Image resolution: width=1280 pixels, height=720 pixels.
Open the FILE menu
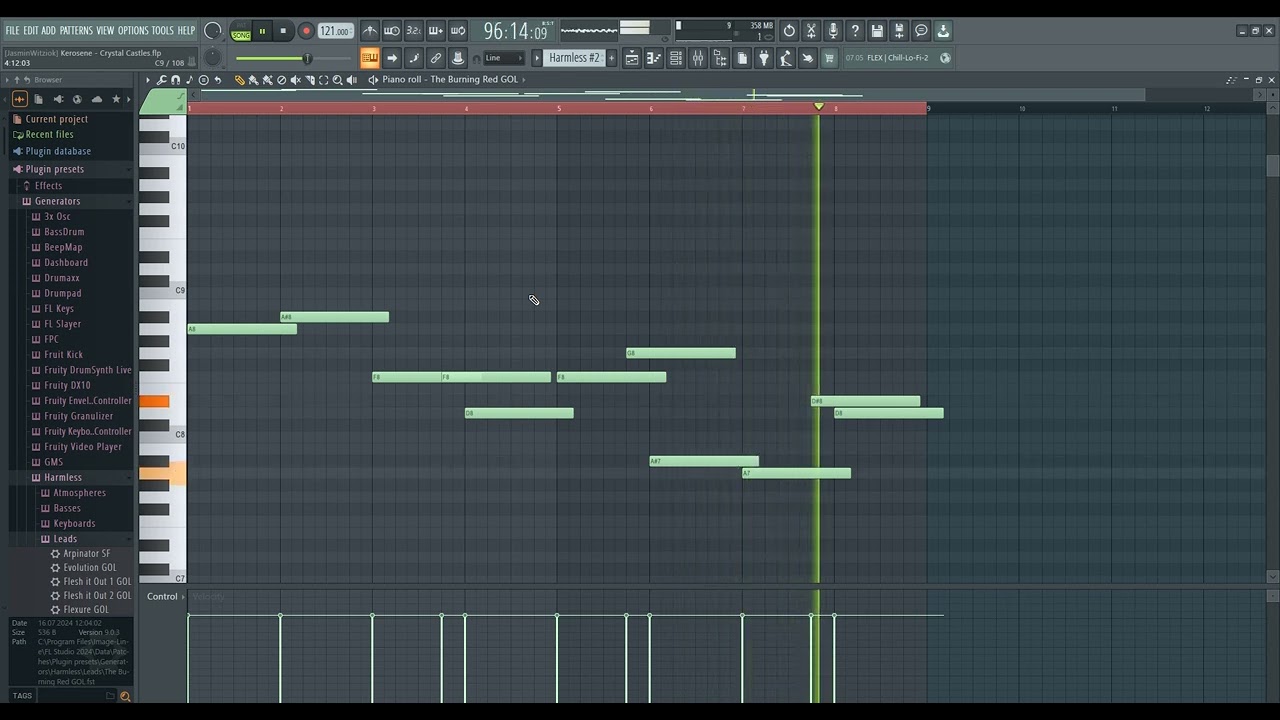(x=12, y=31)
